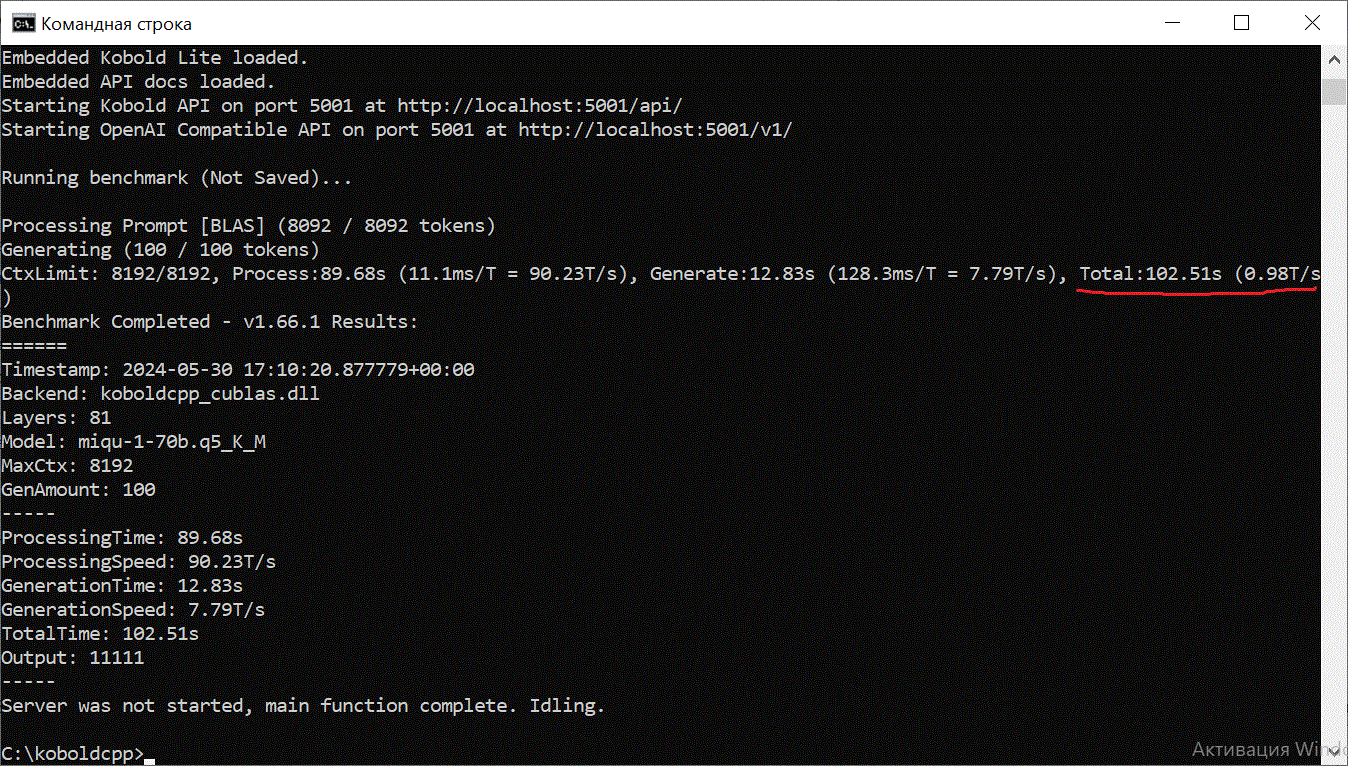Viewport: 1348px width, 766px height.
Task: Click the scrollbar up arrow
Action: pos(1334,60)
